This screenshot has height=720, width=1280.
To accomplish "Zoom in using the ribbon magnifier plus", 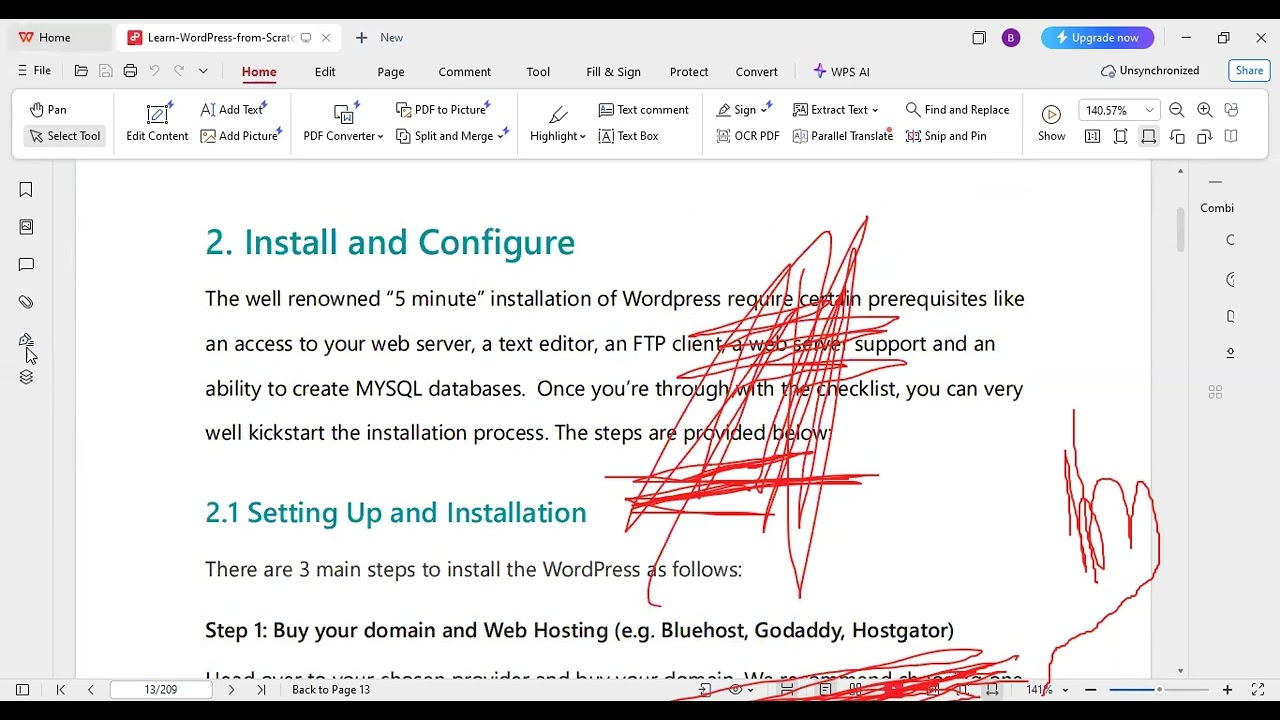I will (1205, 110).
